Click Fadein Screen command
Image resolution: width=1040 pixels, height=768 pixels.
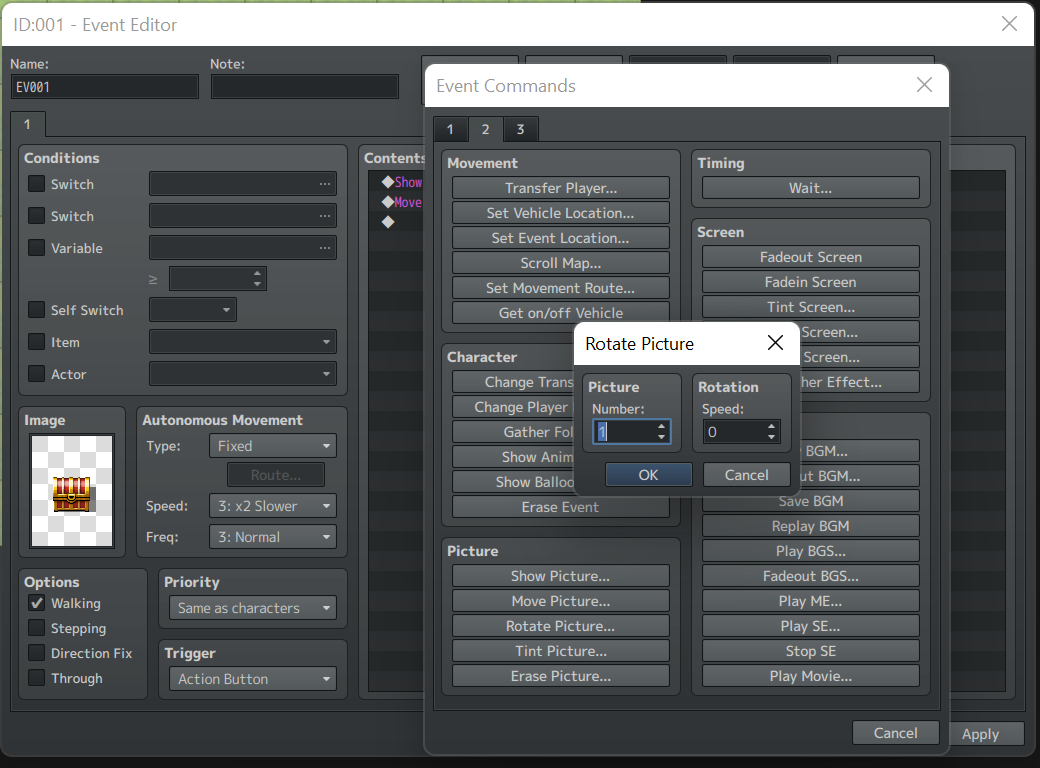click(x=811, y=282)
